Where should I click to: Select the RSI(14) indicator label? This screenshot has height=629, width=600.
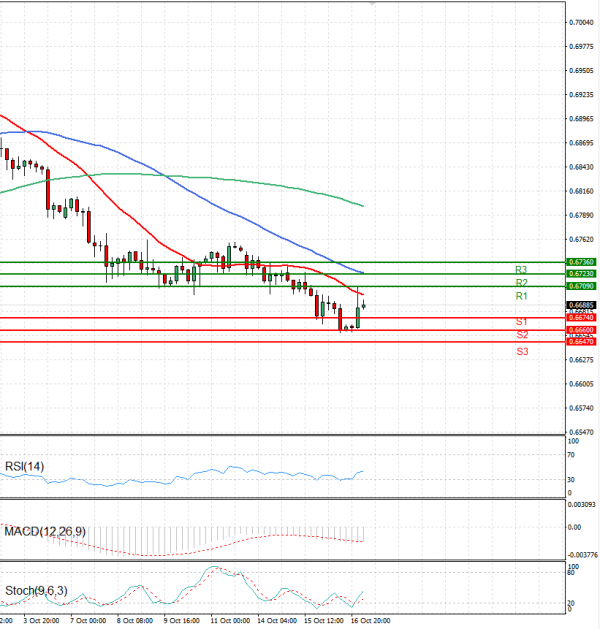pyautogui.click(x=24, y=466)
